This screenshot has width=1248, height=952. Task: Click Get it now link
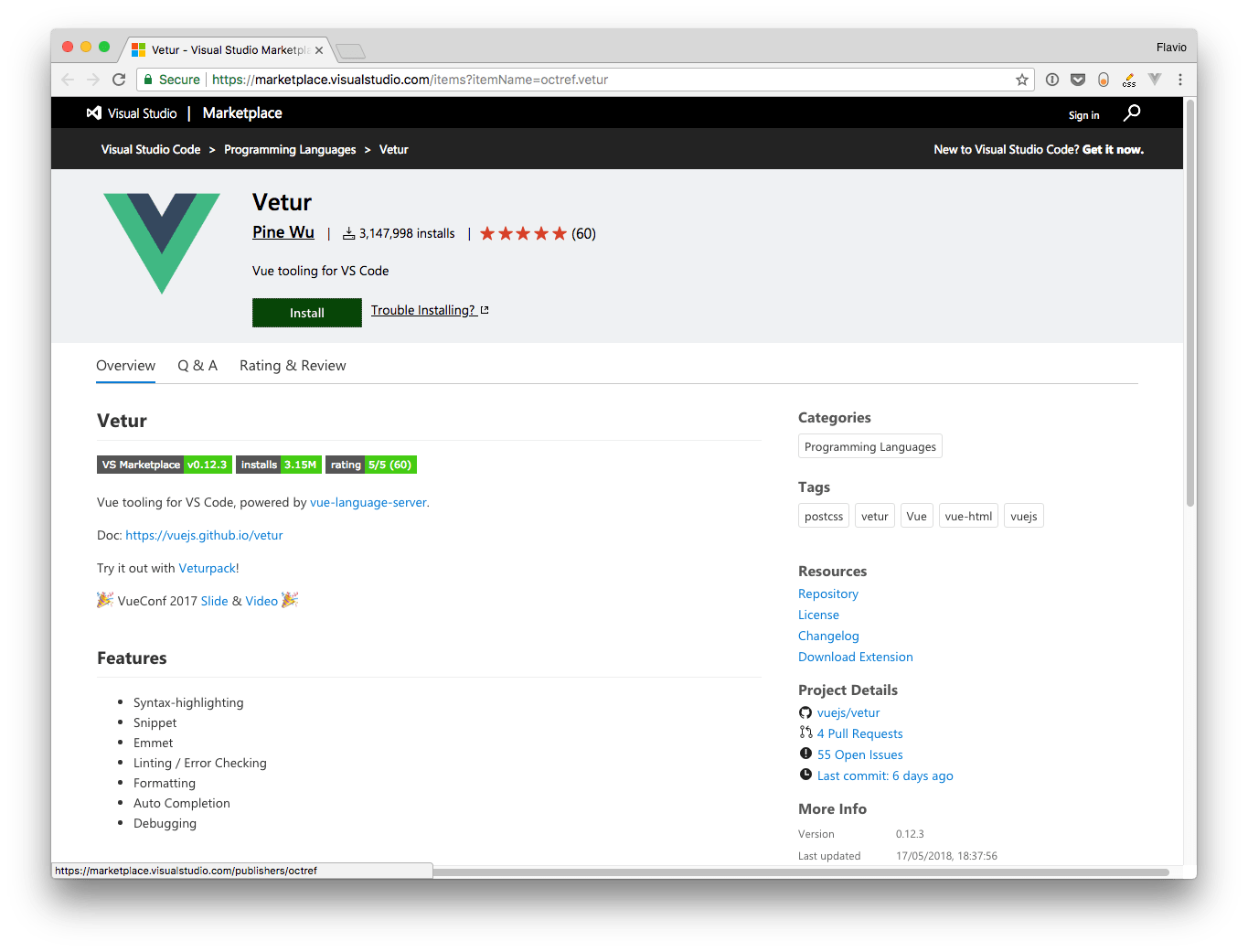coord(1113,150)
